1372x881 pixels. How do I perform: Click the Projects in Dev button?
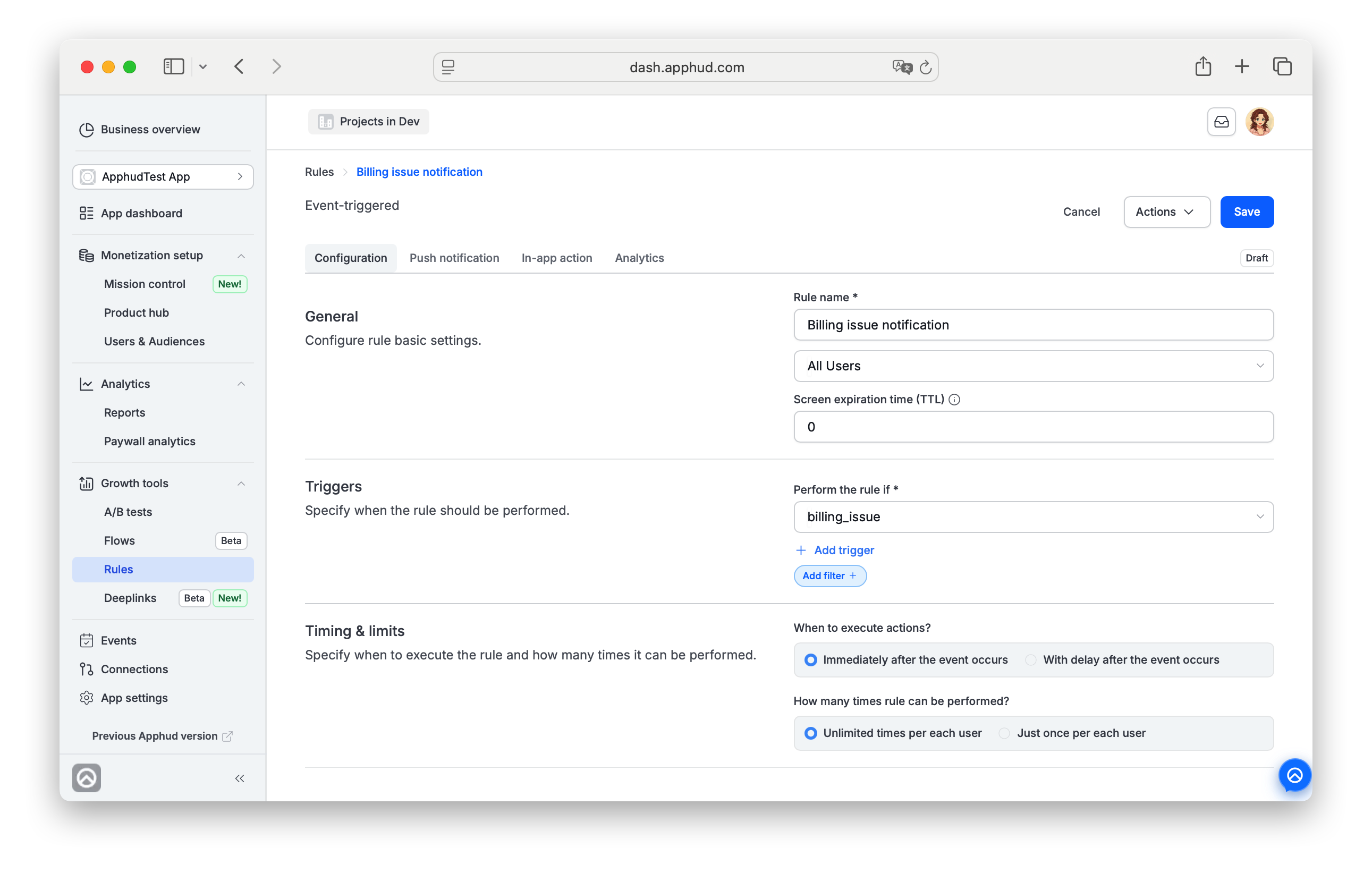[368, 122]
